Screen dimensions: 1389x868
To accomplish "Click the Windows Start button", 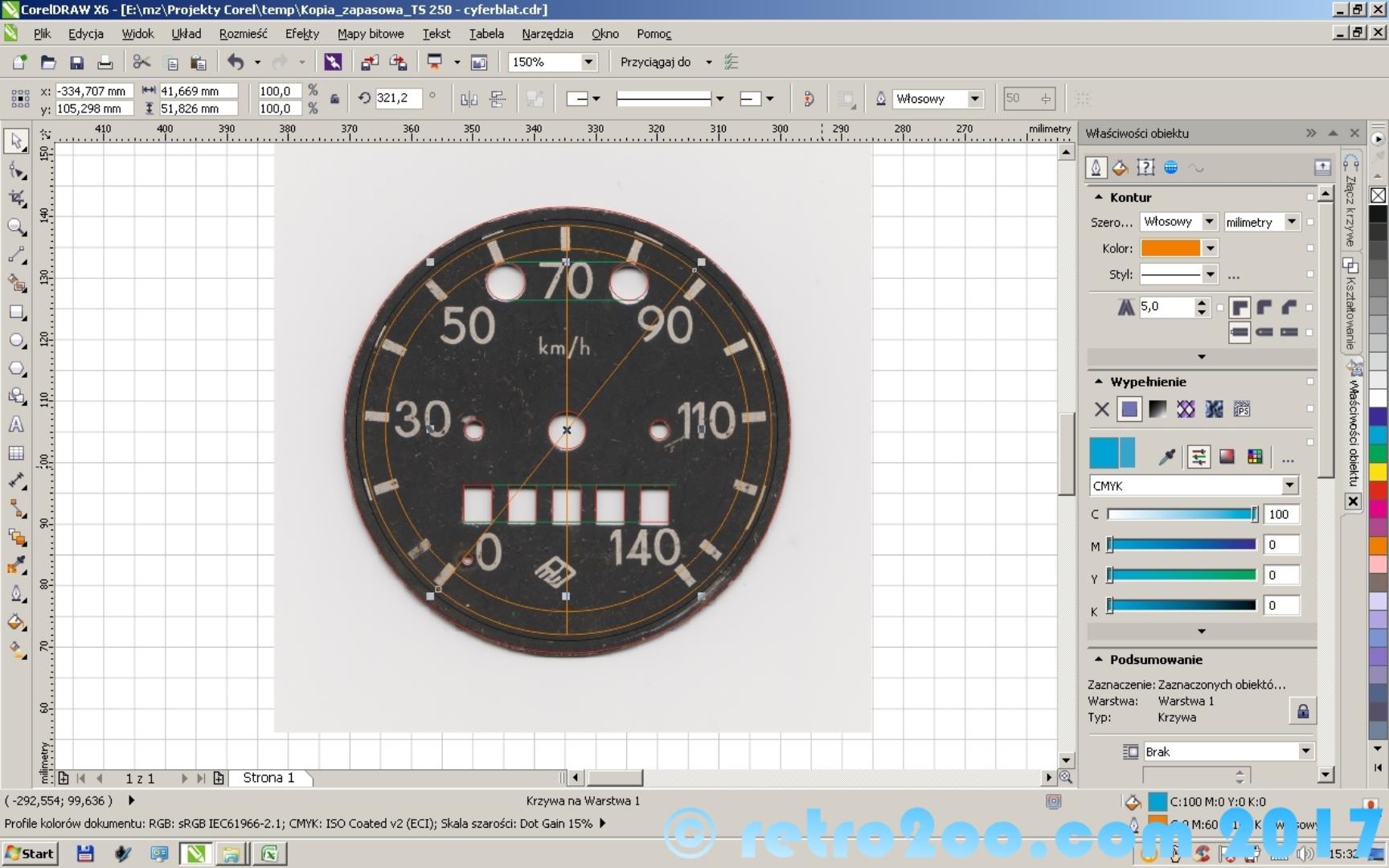I will click(29, 854).
